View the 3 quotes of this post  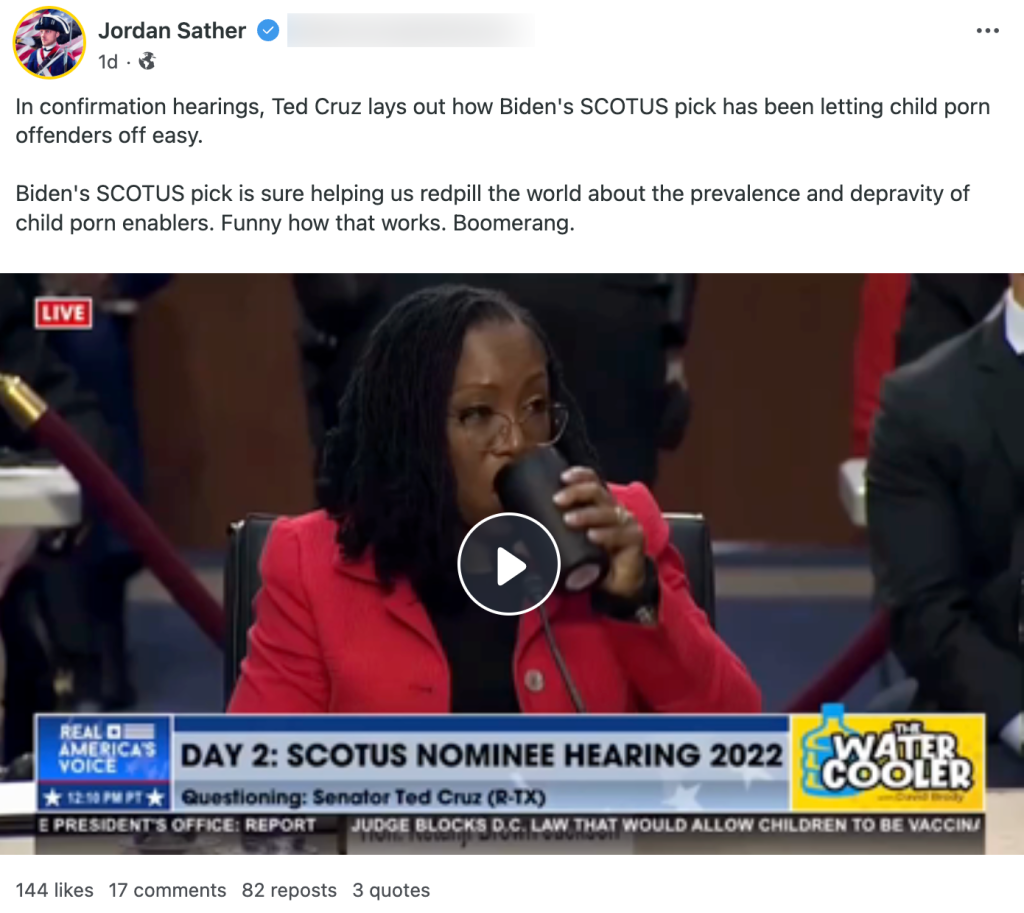click(391, 890)
